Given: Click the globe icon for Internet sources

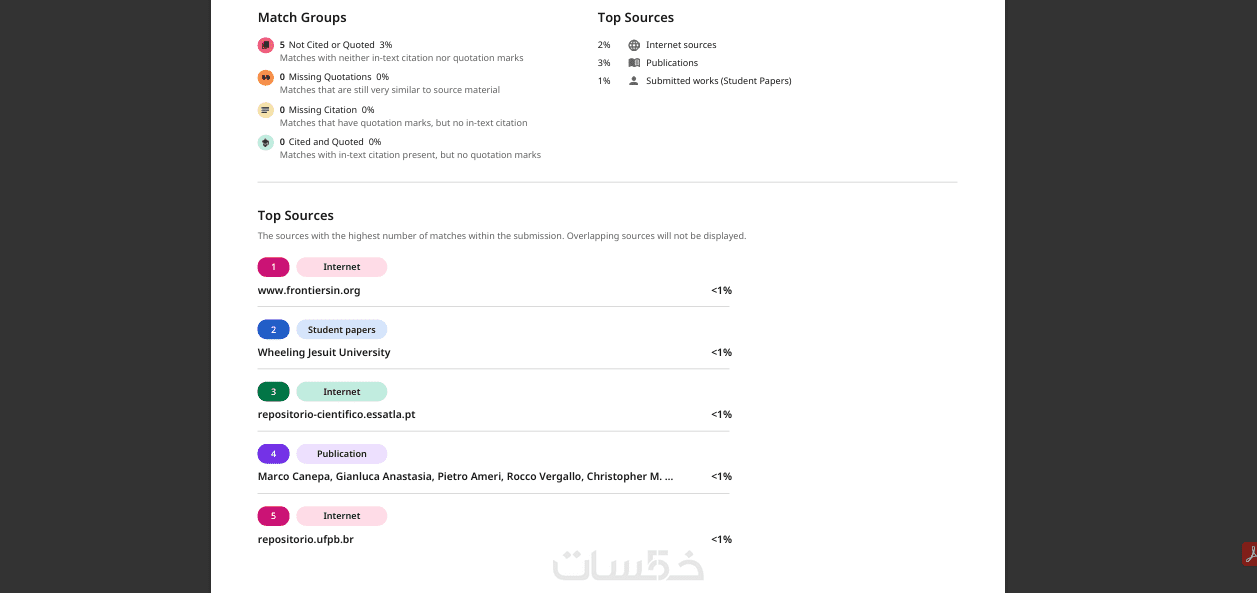Looking at the screenshot, I should click(634, 45).
